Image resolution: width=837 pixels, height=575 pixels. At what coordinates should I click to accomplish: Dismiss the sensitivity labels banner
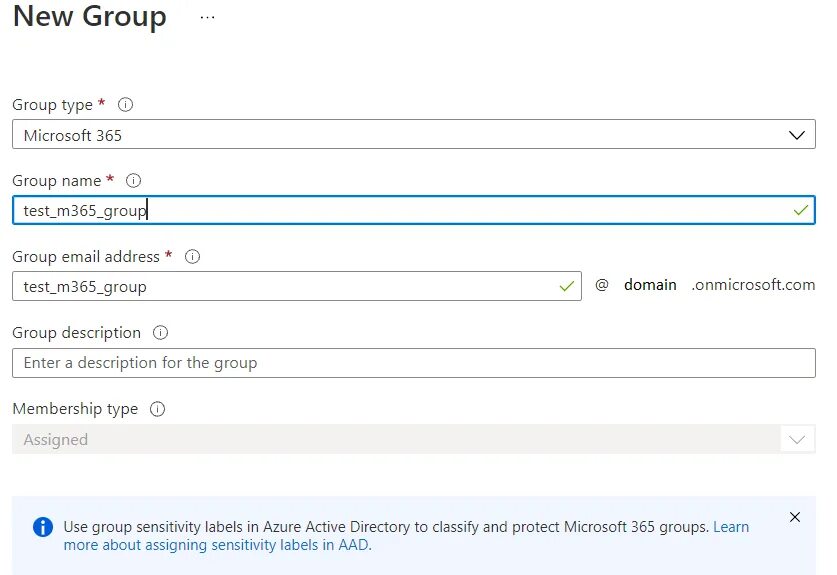click(x=795, y=517)
